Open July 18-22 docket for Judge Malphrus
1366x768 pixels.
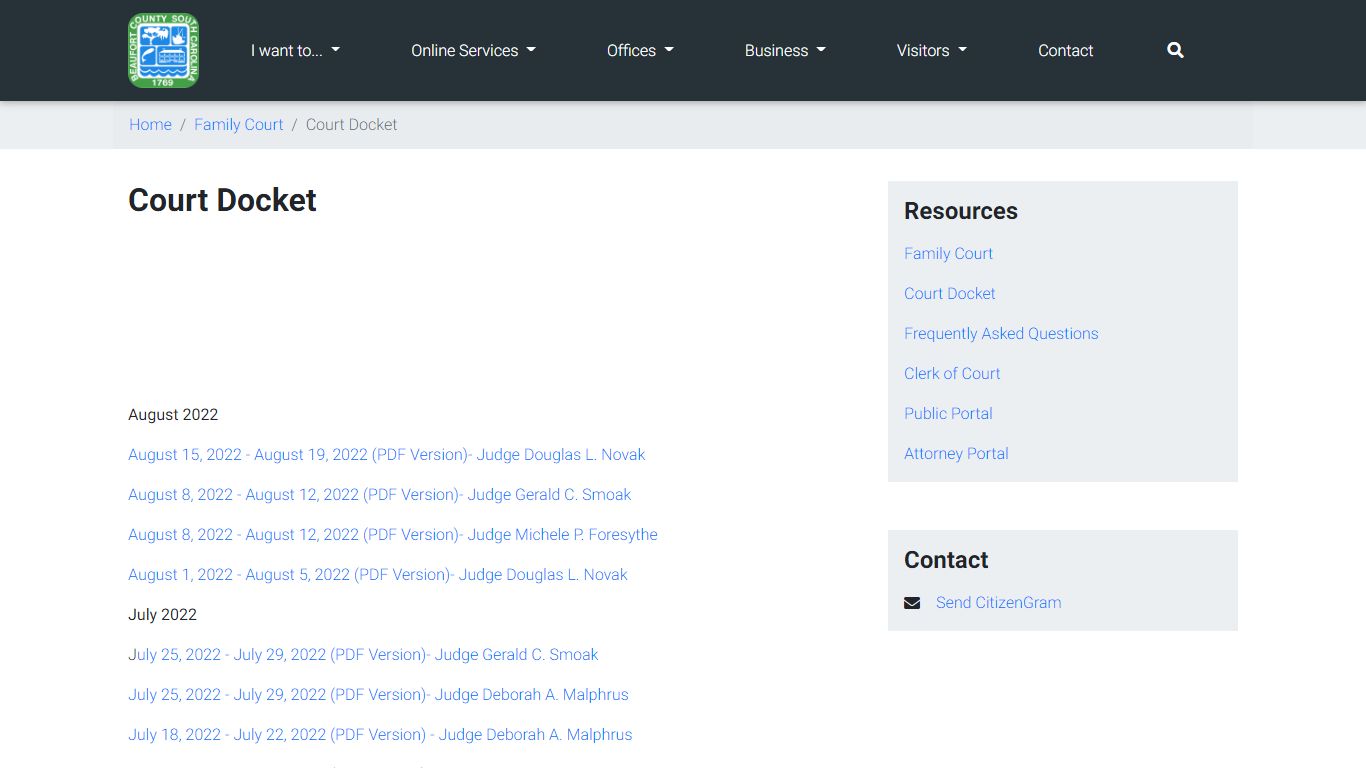[x=380, y=735]
